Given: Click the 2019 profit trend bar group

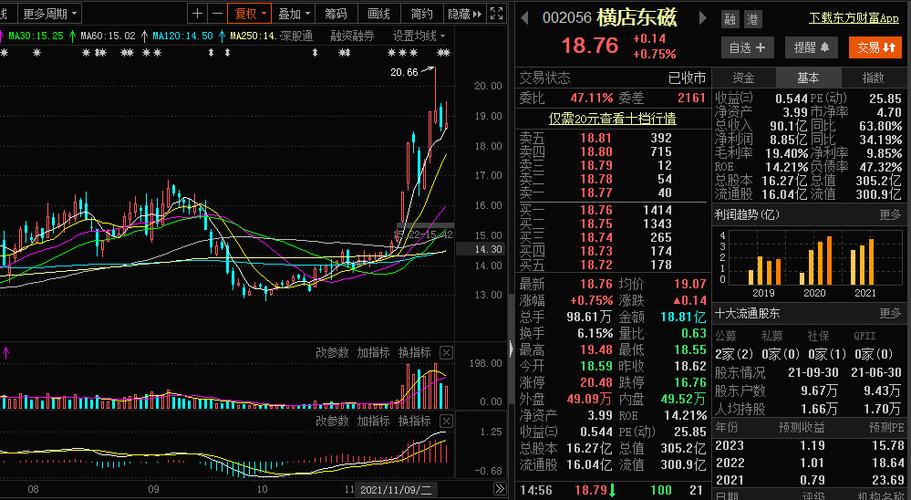Looking at the screenshot, I should (765, 270).
